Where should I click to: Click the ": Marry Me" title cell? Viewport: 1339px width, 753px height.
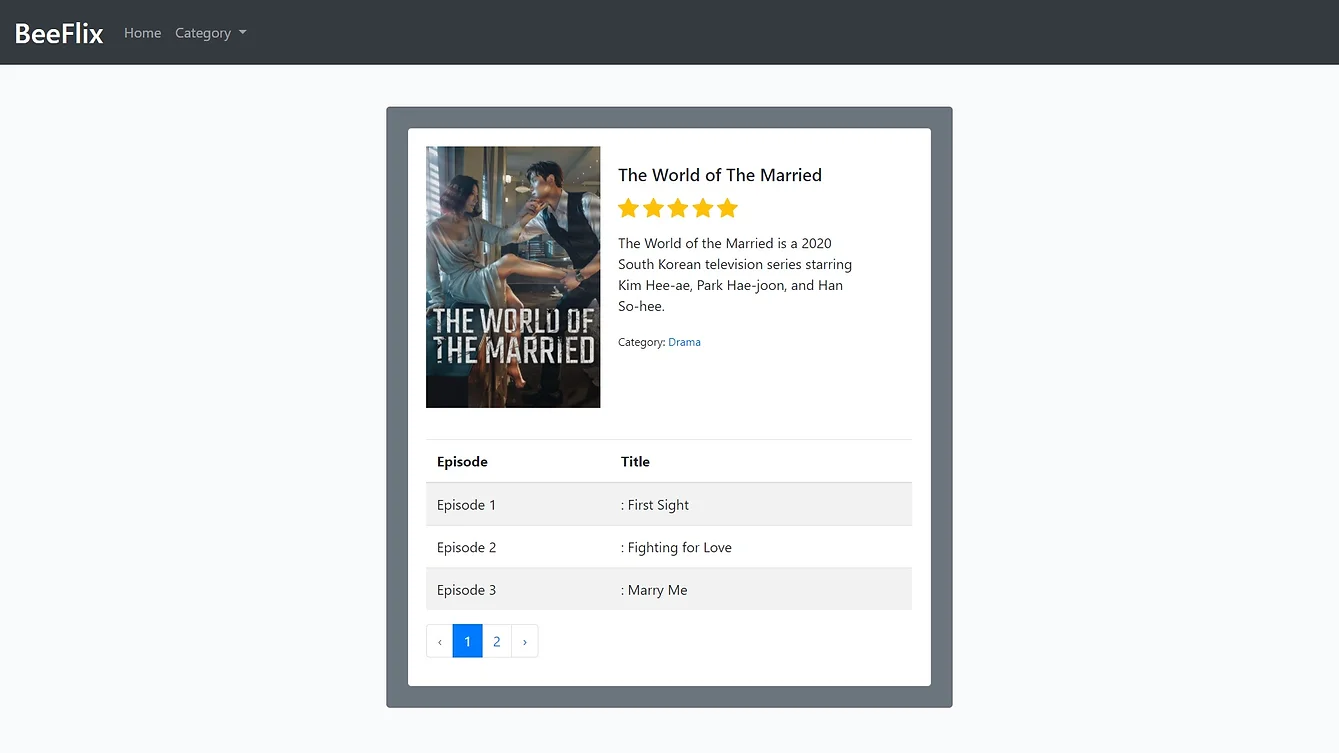click(761, 590)
